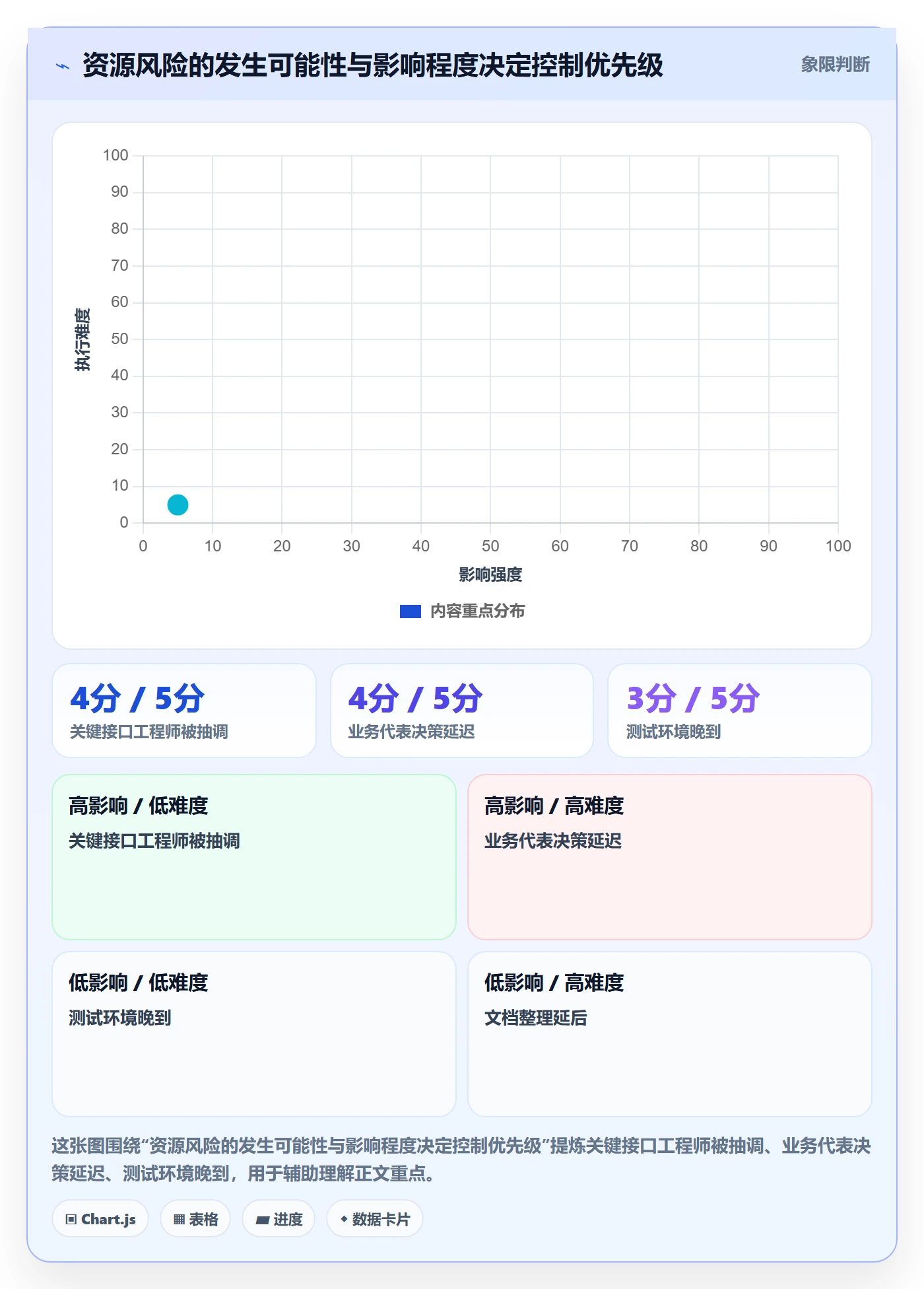The width and height of the screenshot is (924, 1289).
Task: Click the grid icon in the 表格 chip
Action: (x=179, y=1220)
